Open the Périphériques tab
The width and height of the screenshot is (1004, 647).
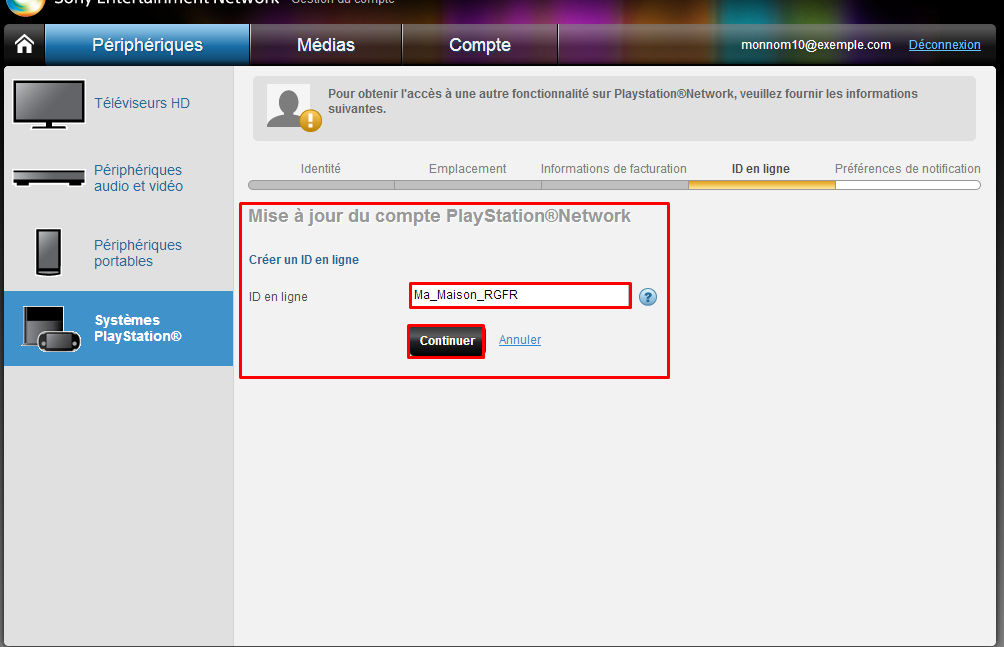[x=147, y=45]
